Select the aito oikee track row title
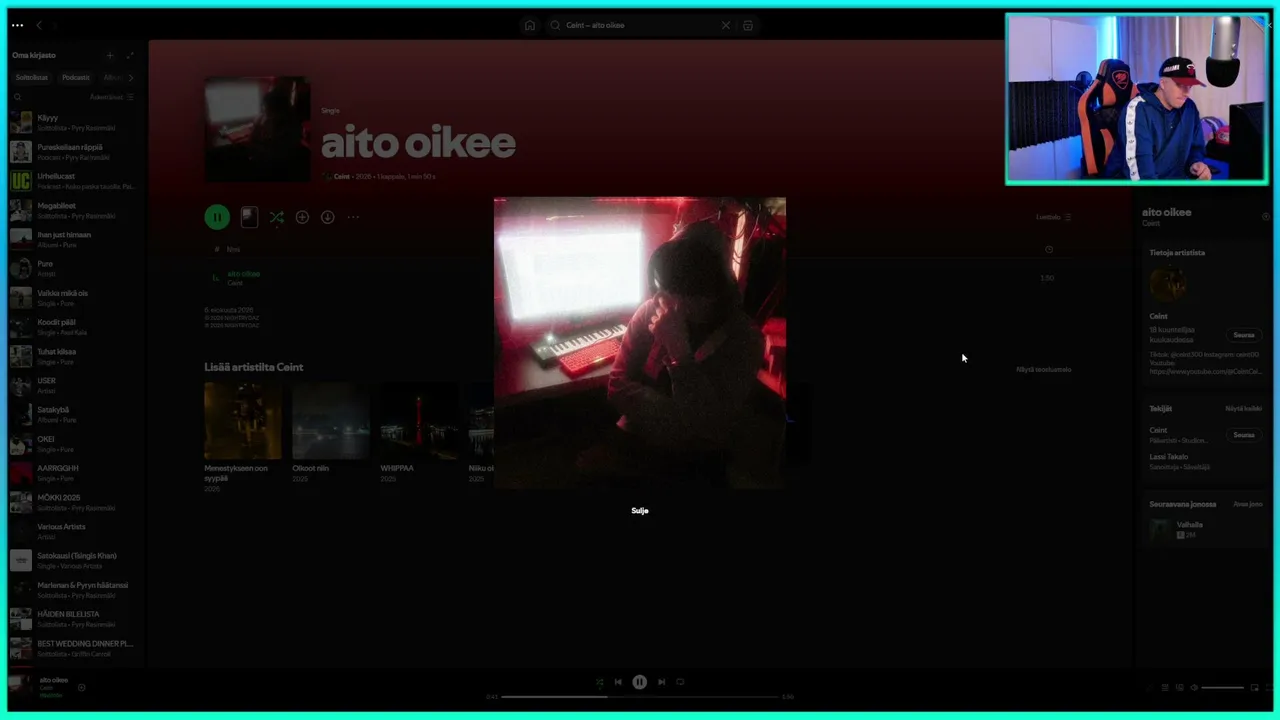This screenshot has height=720, width=1280. [x=243, y=273]
